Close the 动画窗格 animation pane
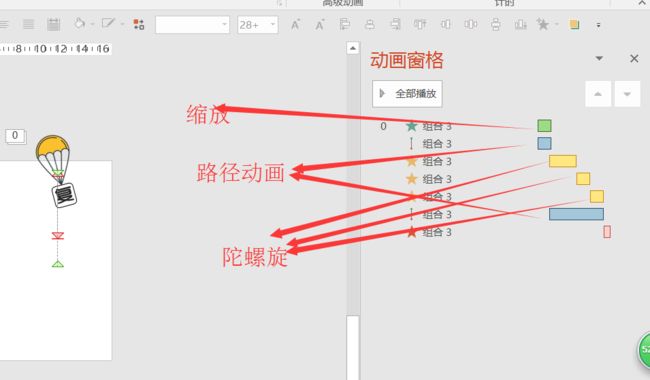The height and width of the screenshot is (380, 650). click(x=634, y=58)
